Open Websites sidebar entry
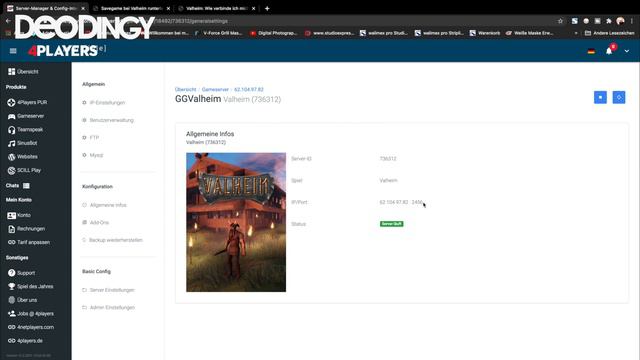 coord(22,157)
